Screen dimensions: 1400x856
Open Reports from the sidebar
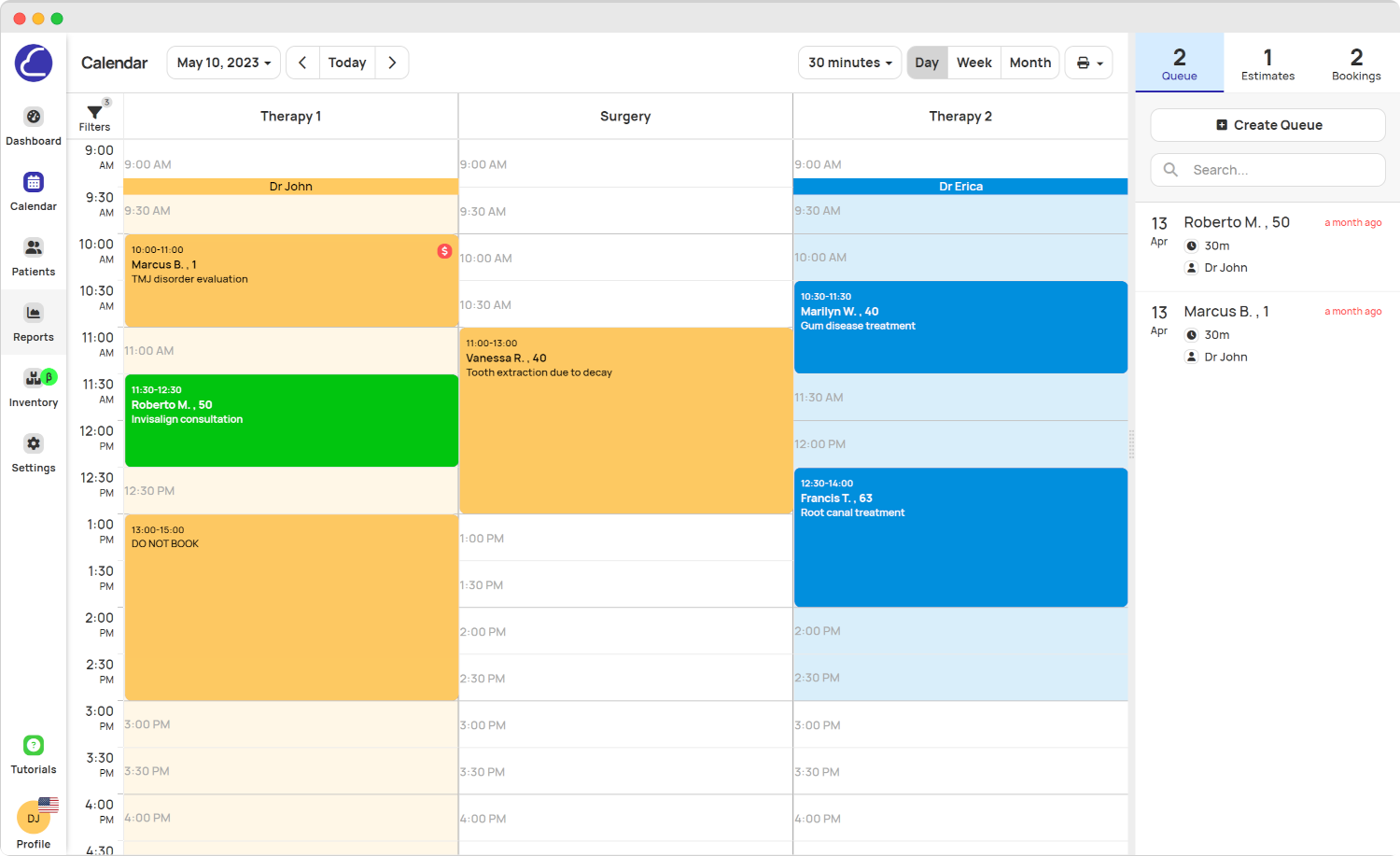34,322
